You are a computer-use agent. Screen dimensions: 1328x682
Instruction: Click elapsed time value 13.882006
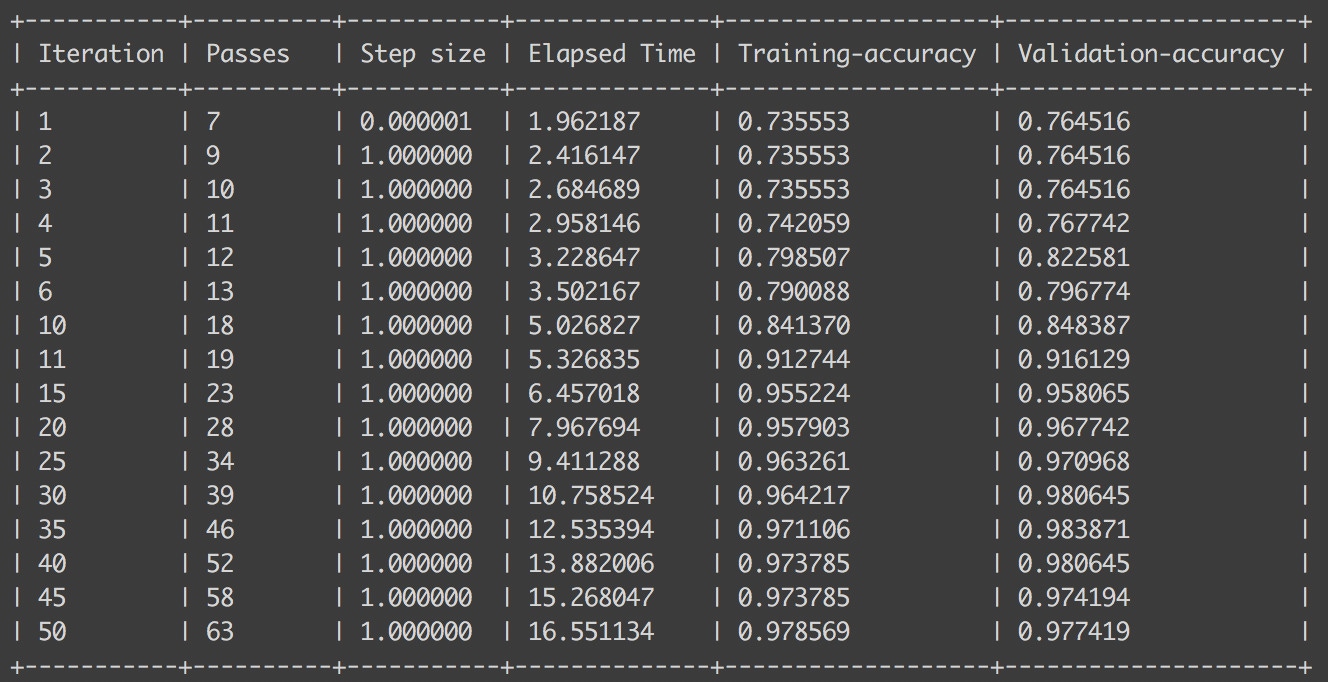(x=591, y=564)
